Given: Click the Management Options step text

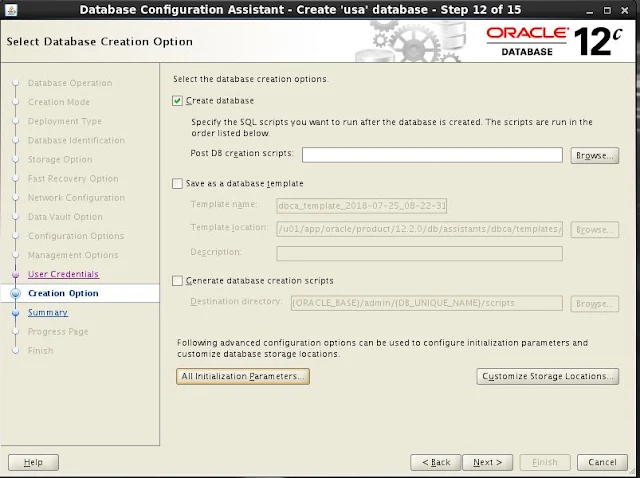Looking at the screenshot, I should click(73, 256).
